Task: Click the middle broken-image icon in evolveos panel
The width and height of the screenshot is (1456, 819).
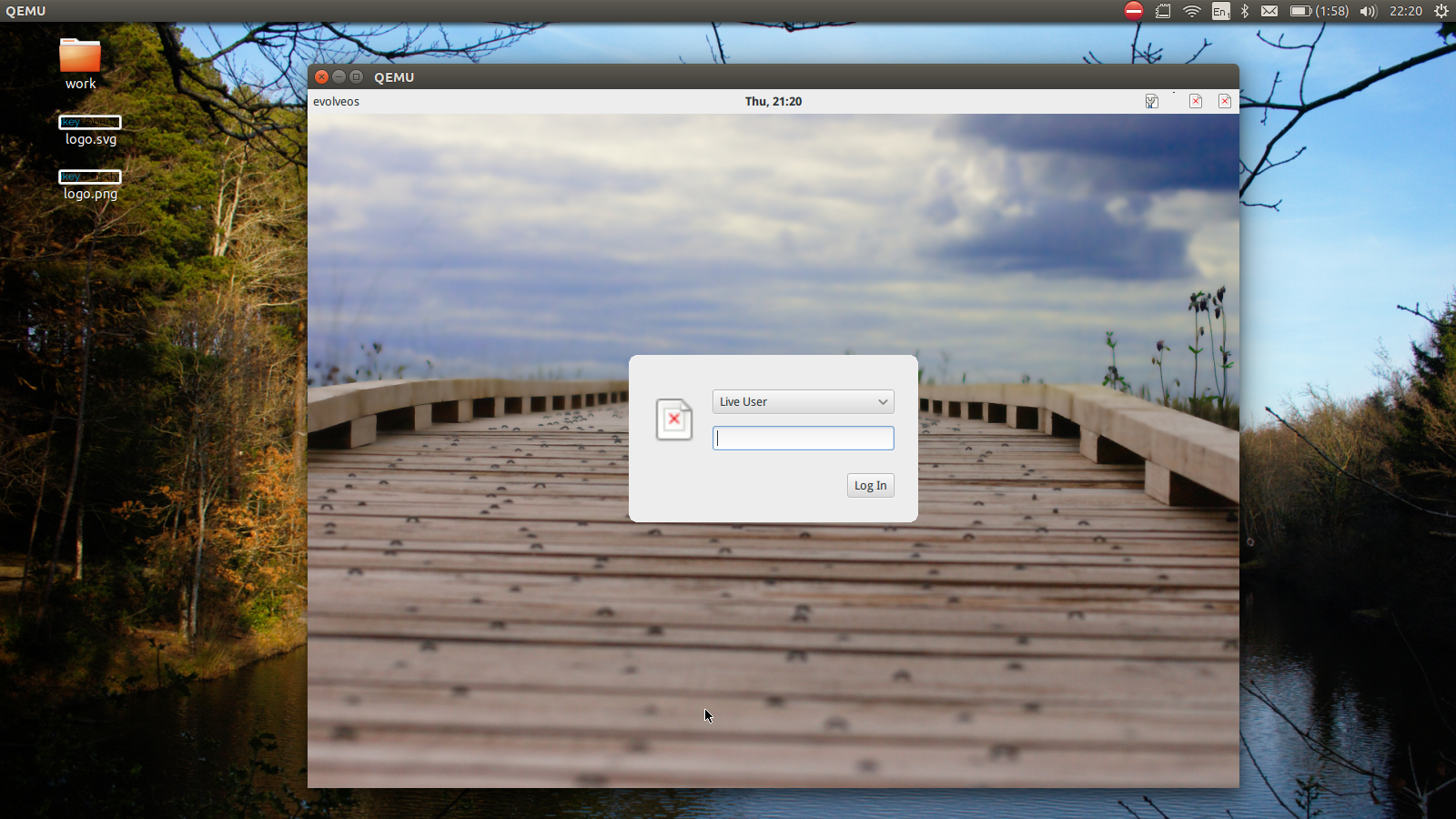Action: coord(1196,101)
